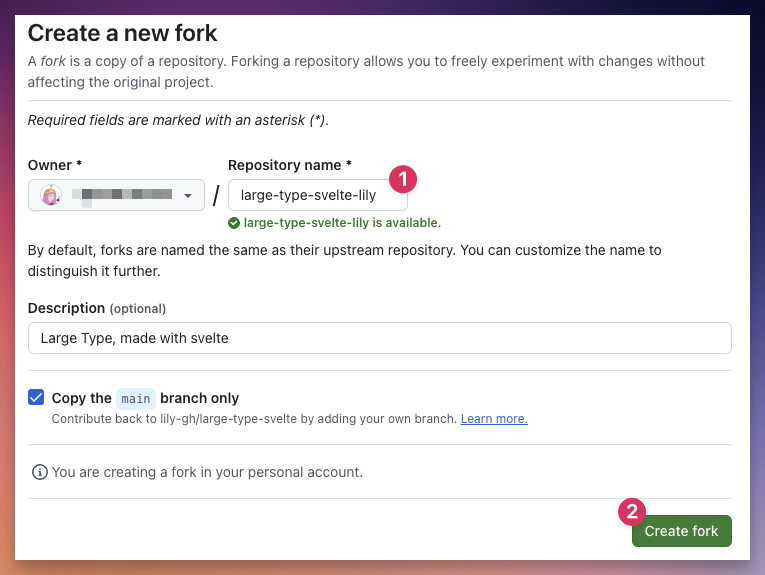Click the 'main' branch name badge
This screenshot has height=575, width=765.
click(136, 398)
